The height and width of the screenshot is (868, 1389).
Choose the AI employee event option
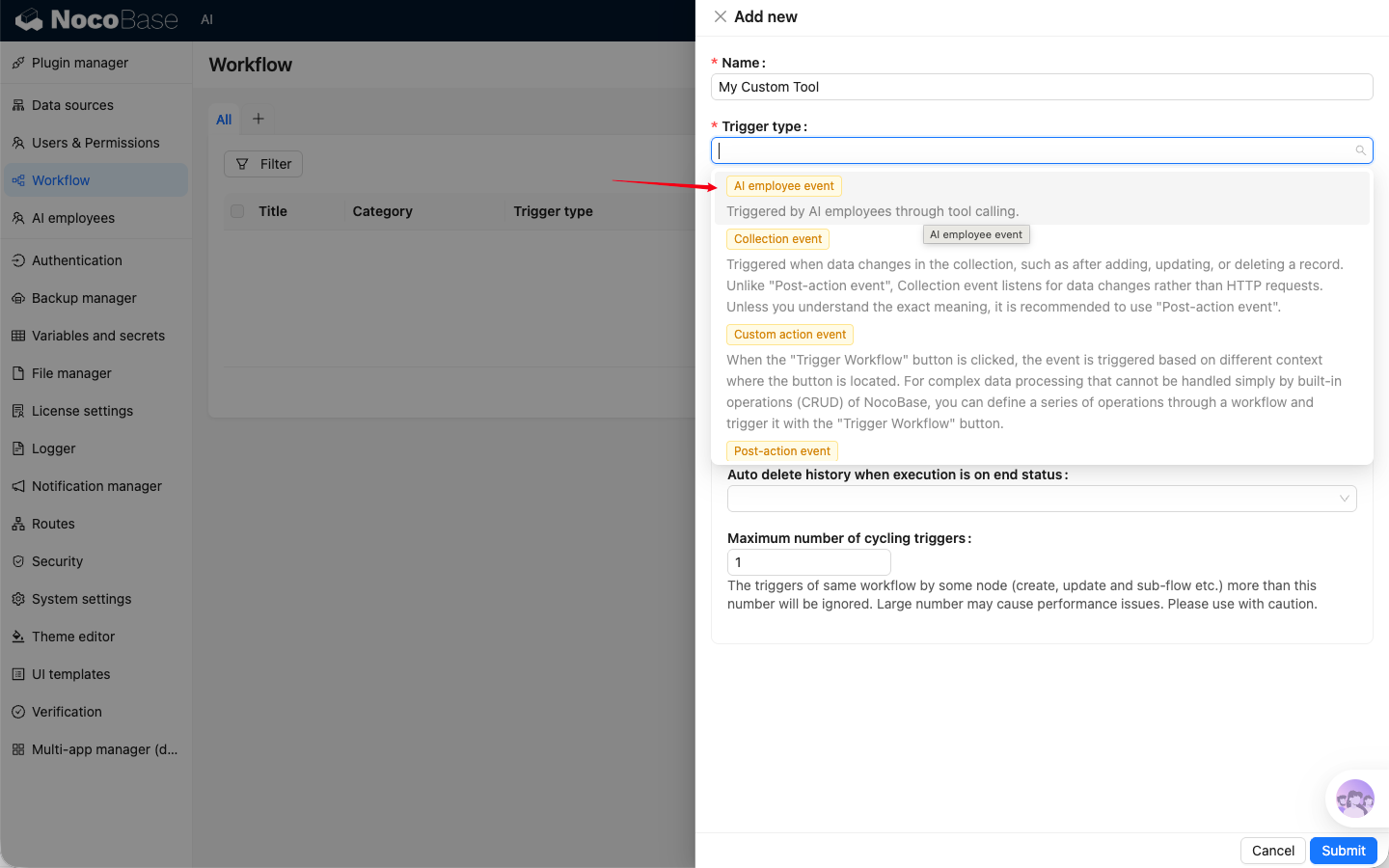tap(783, 186)
